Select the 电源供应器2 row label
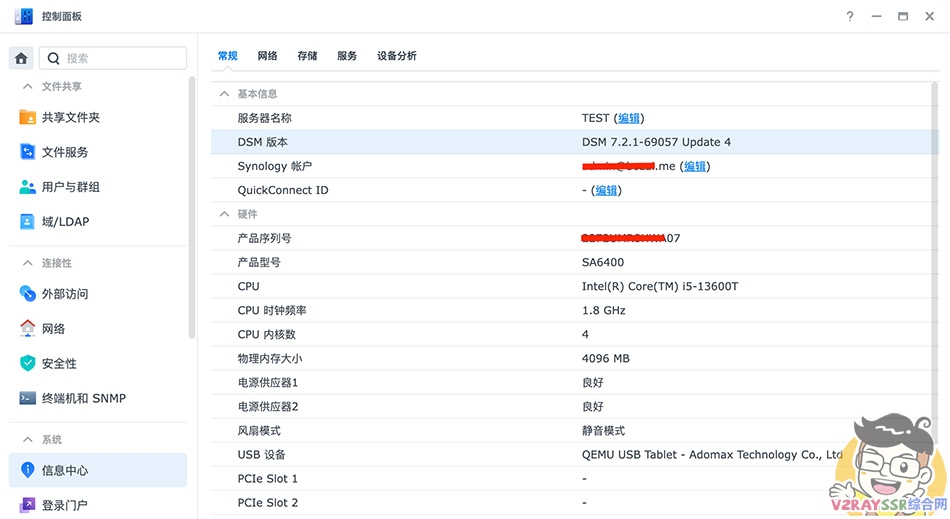Screen dimensions: 950x519 pos(268,406)
